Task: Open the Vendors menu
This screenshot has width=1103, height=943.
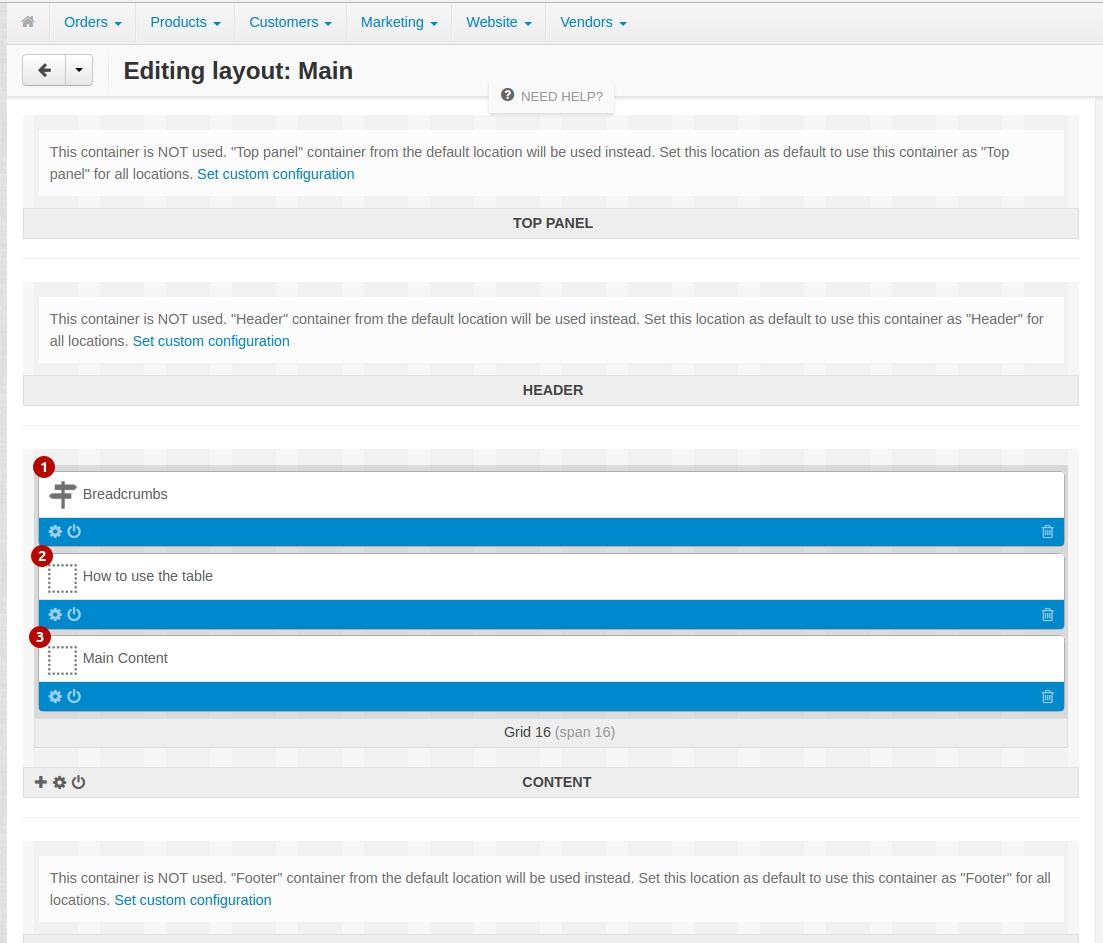Action: (592, 23)
